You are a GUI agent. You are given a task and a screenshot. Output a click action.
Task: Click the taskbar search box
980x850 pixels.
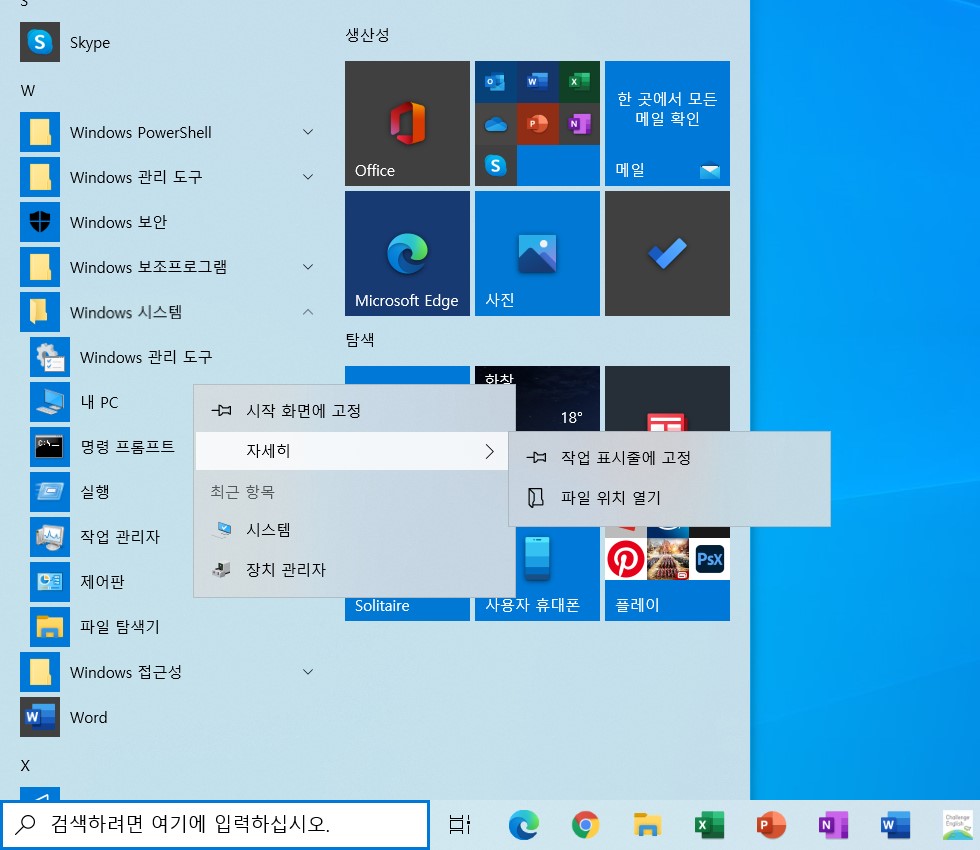tap(215, 824)
